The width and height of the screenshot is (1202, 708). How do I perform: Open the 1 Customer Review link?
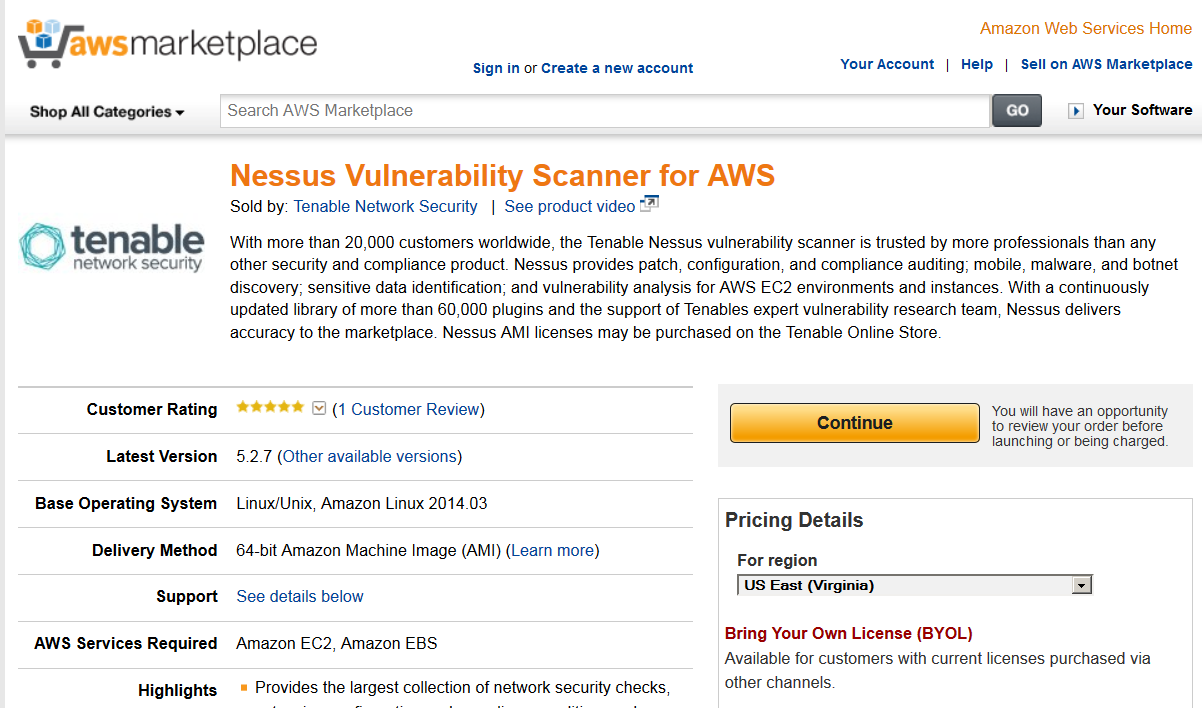[x=408, y=409]
